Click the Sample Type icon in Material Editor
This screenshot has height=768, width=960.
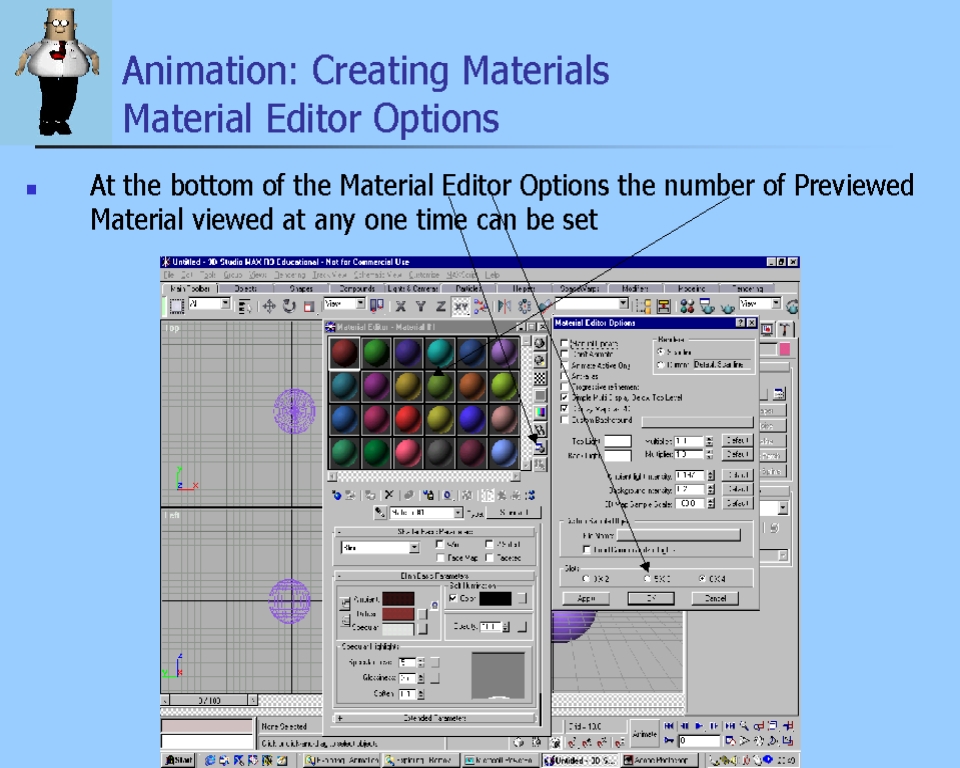(540, 343)
